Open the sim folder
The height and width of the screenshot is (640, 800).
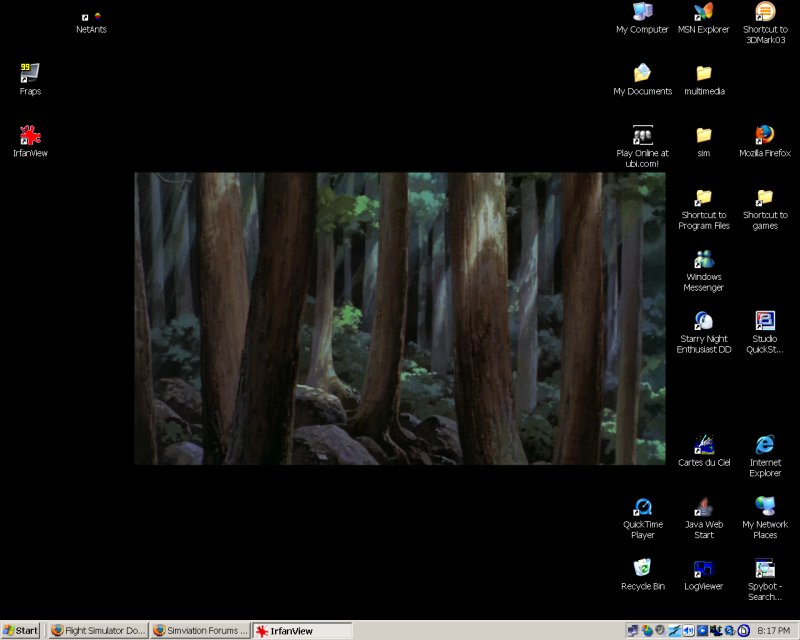(x=704, y=135)
